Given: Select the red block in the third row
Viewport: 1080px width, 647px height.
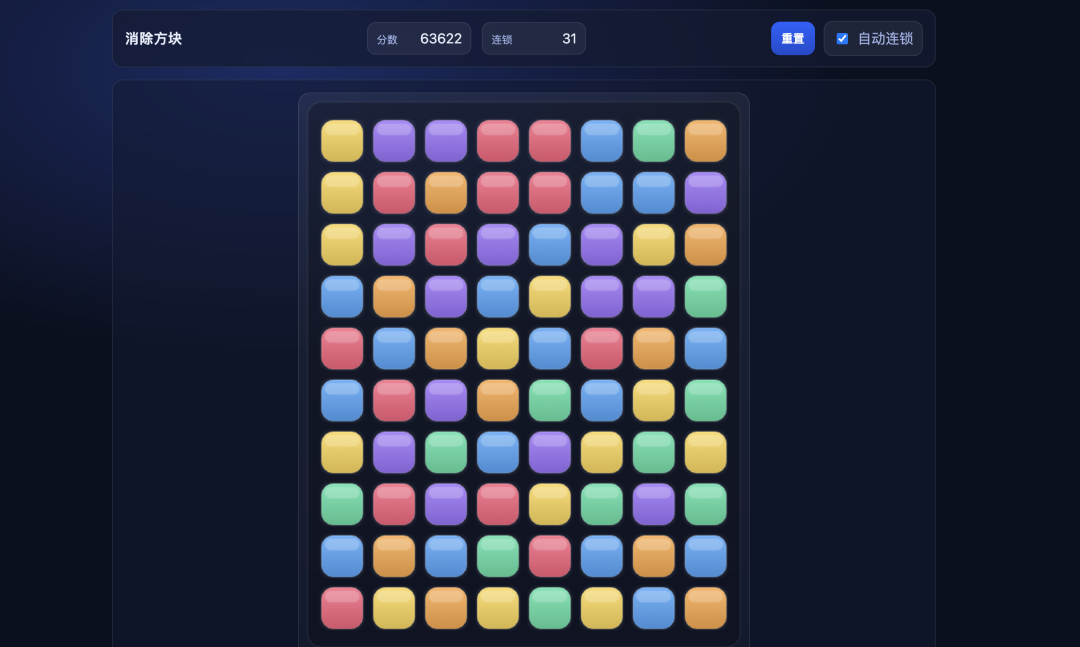Looking at the screenshot, I should coord(446,245).
